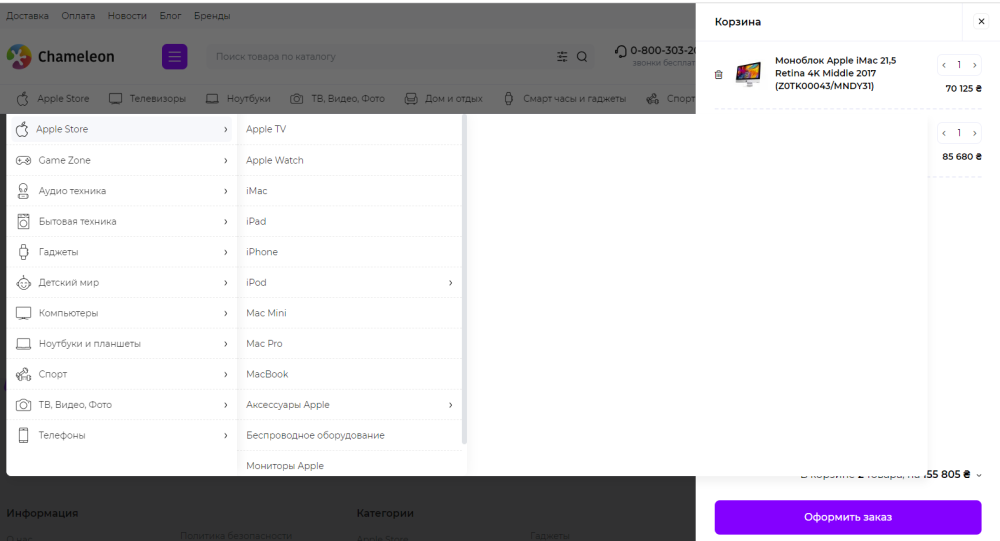Open the Оплата link in top bar

click(x=78, y=16)
